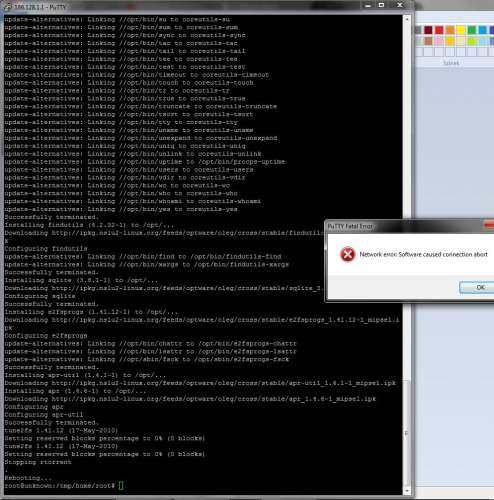This screenshot has height=500, width=494.
Task: Pick the green color in Paint
Action: click(x=472, y=30)
